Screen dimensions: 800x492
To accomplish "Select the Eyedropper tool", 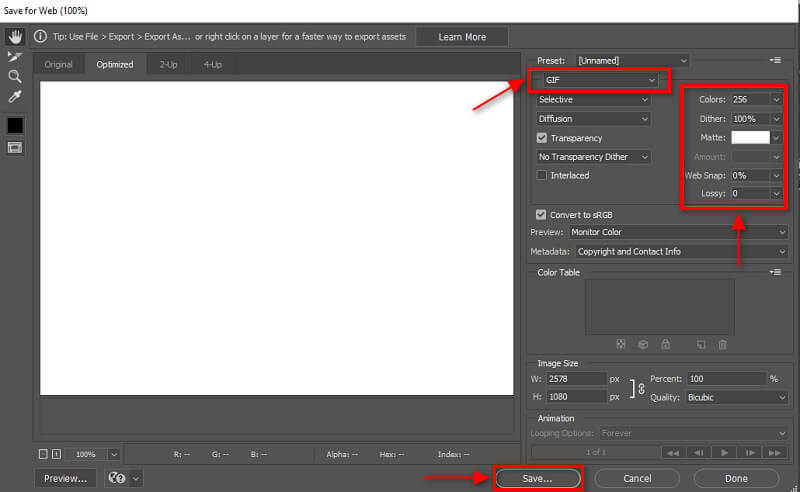I will click(x=15, y=96).
